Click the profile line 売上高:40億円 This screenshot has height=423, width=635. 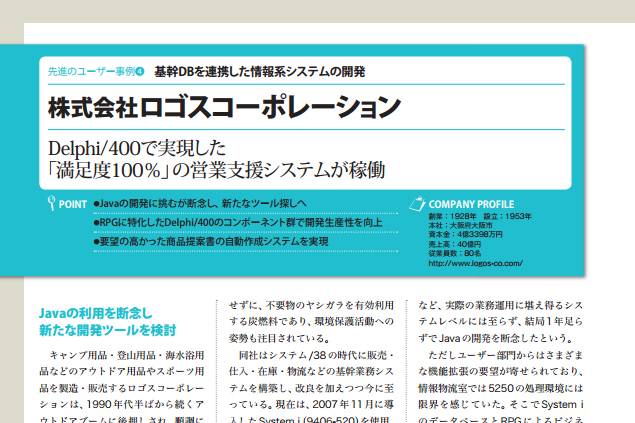[x=454, y=244]
